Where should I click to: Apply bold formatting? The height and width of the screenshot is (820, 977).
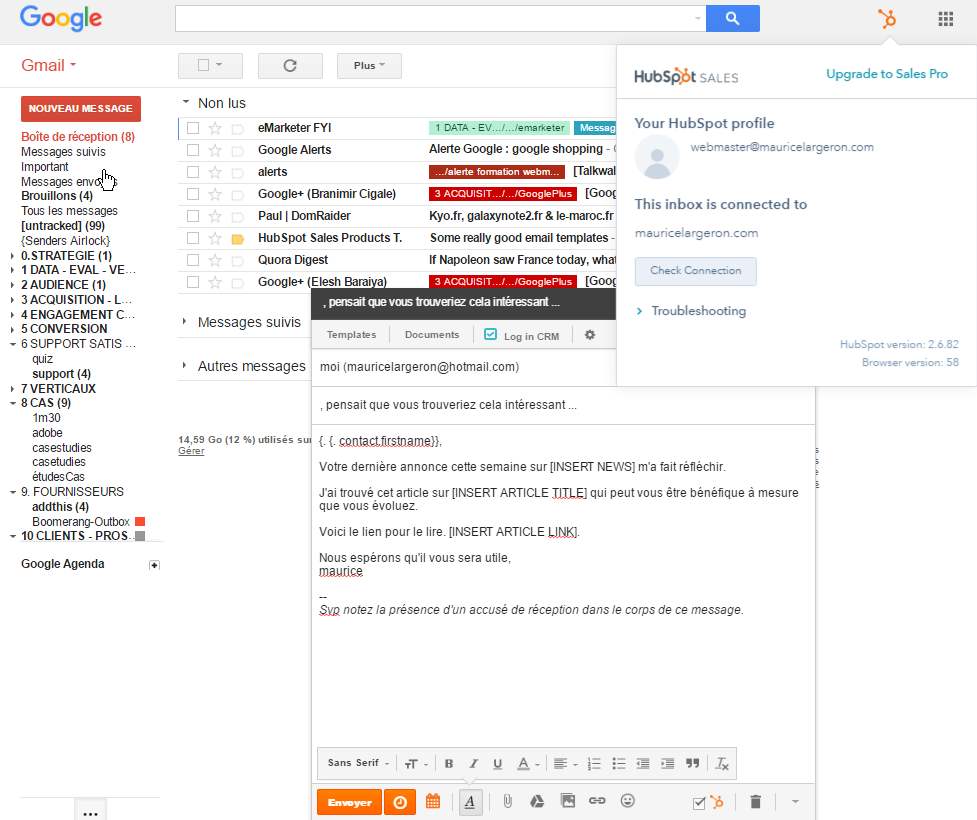449,764
